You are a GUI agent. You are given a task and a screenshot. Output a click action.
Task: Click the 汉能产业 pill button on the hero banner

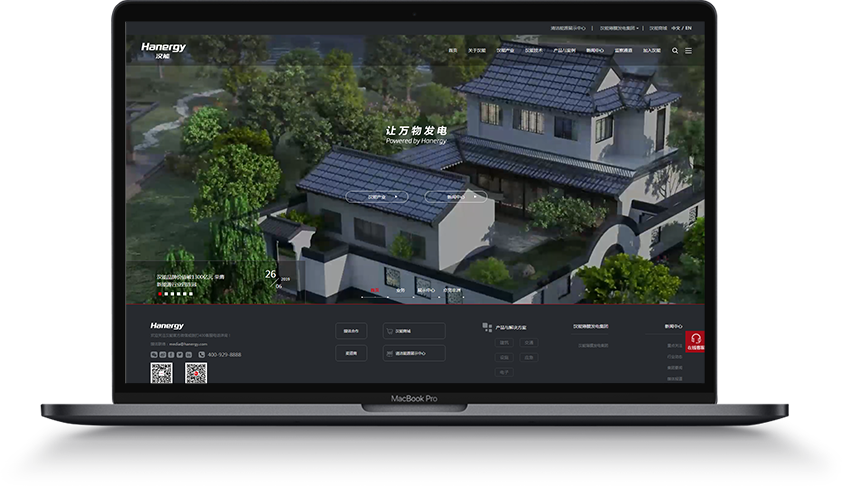pos(377,197)
